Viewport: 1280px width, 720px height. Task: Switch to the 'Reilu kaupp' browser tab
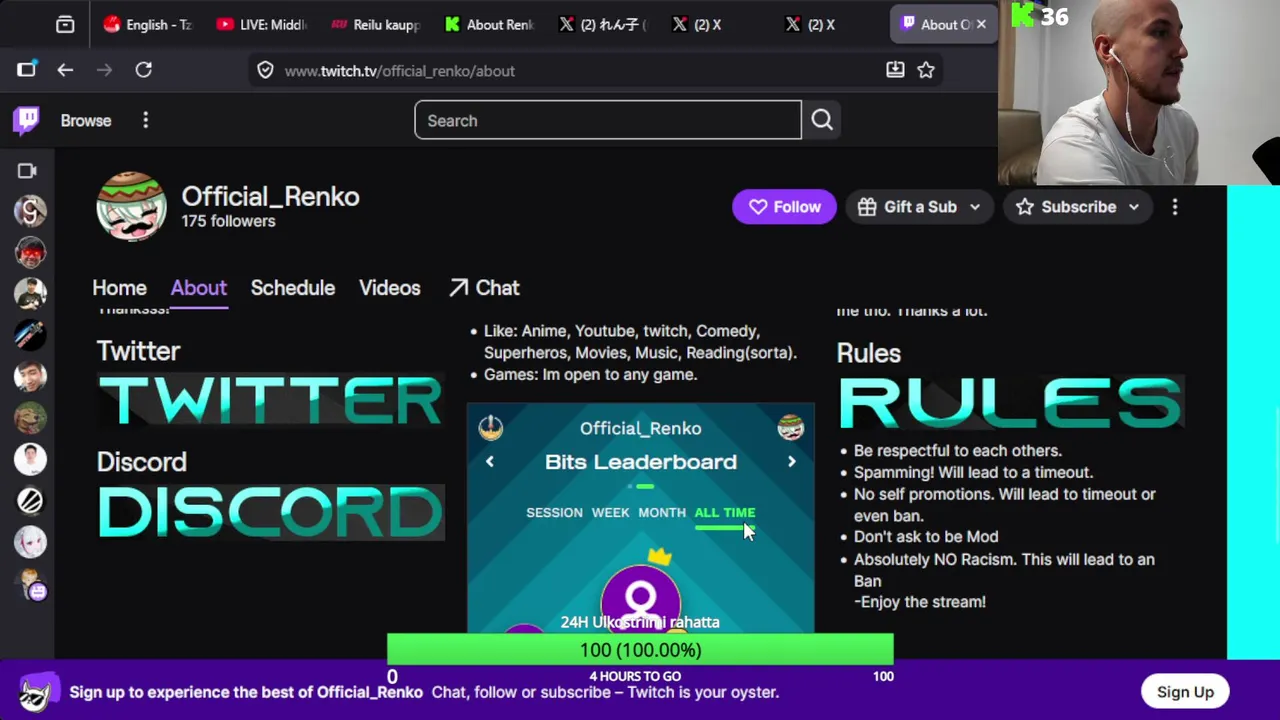375,24
